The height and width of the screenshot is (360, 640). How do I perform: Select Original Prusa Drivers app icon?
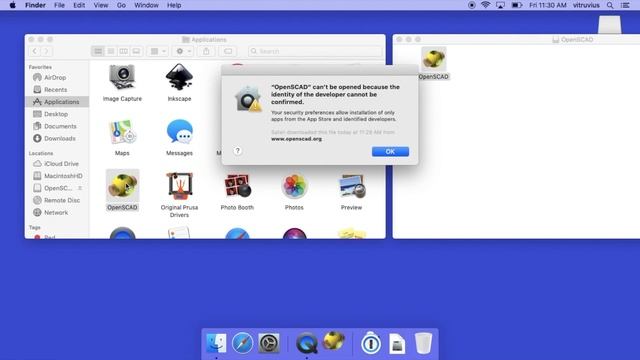179,186
